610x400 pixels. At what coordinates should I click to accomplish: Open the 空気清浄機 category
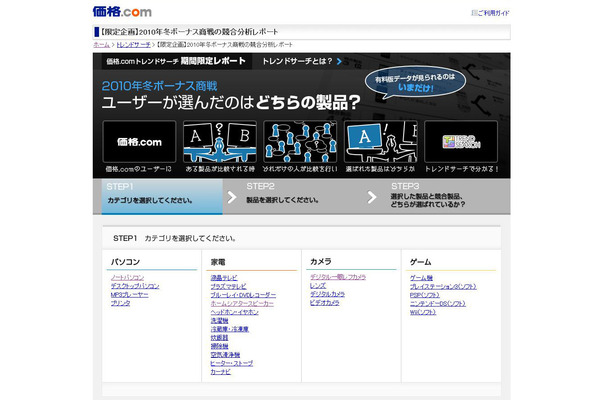click(225, 355)
